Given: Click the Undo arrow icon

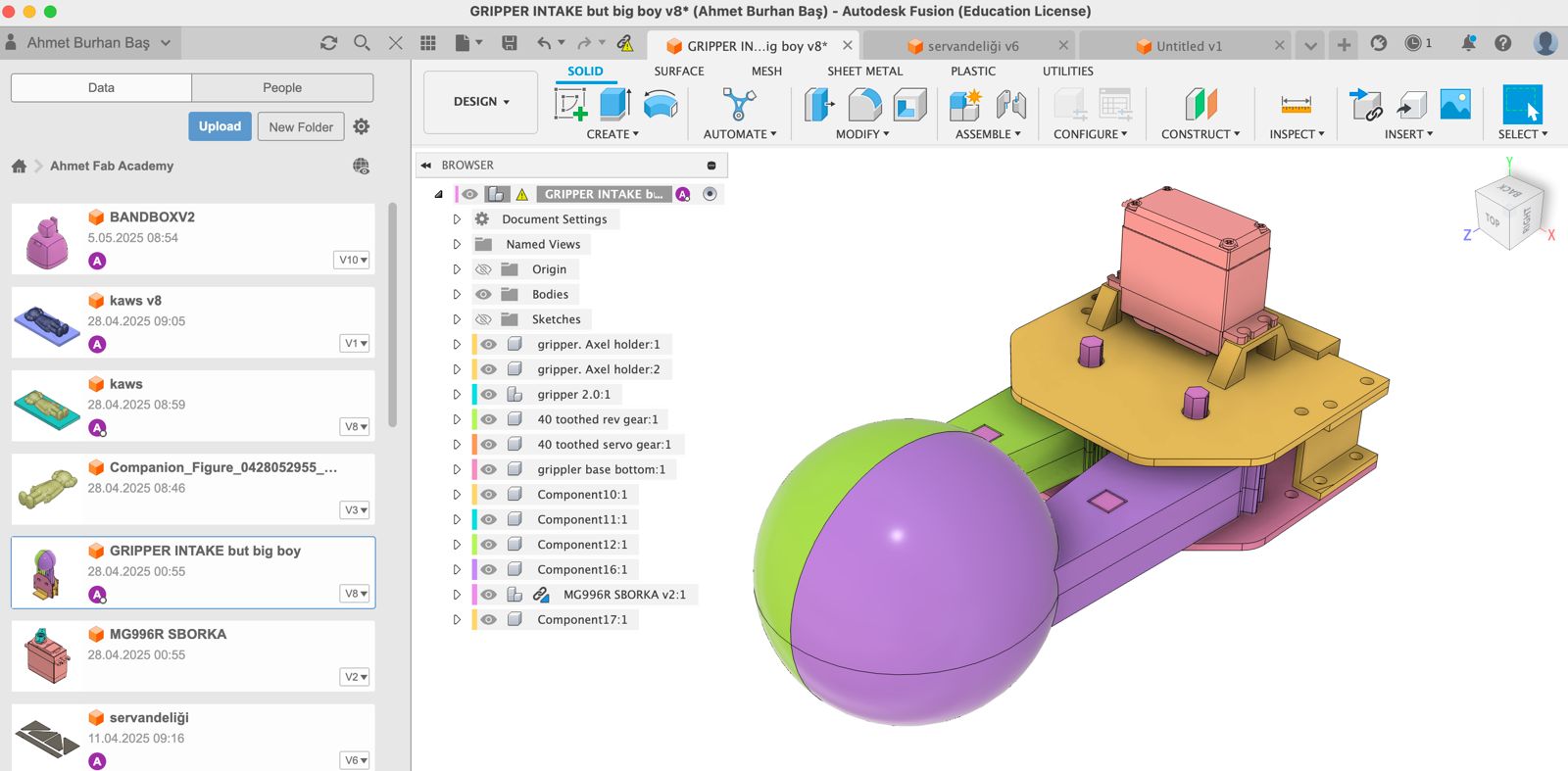Looking at the screenshot, I should (x=544, y=43).
